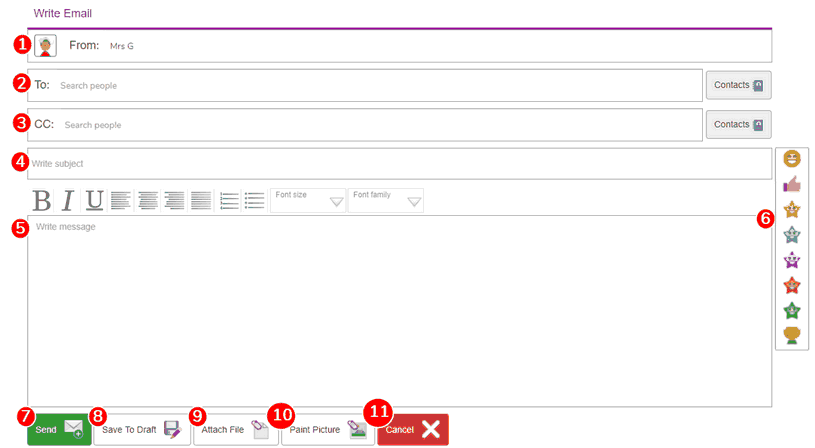Image resolution: width=815 pixels, height=448 pixels.
Task: Toggle italic text formatting
Action: (68, 200)
